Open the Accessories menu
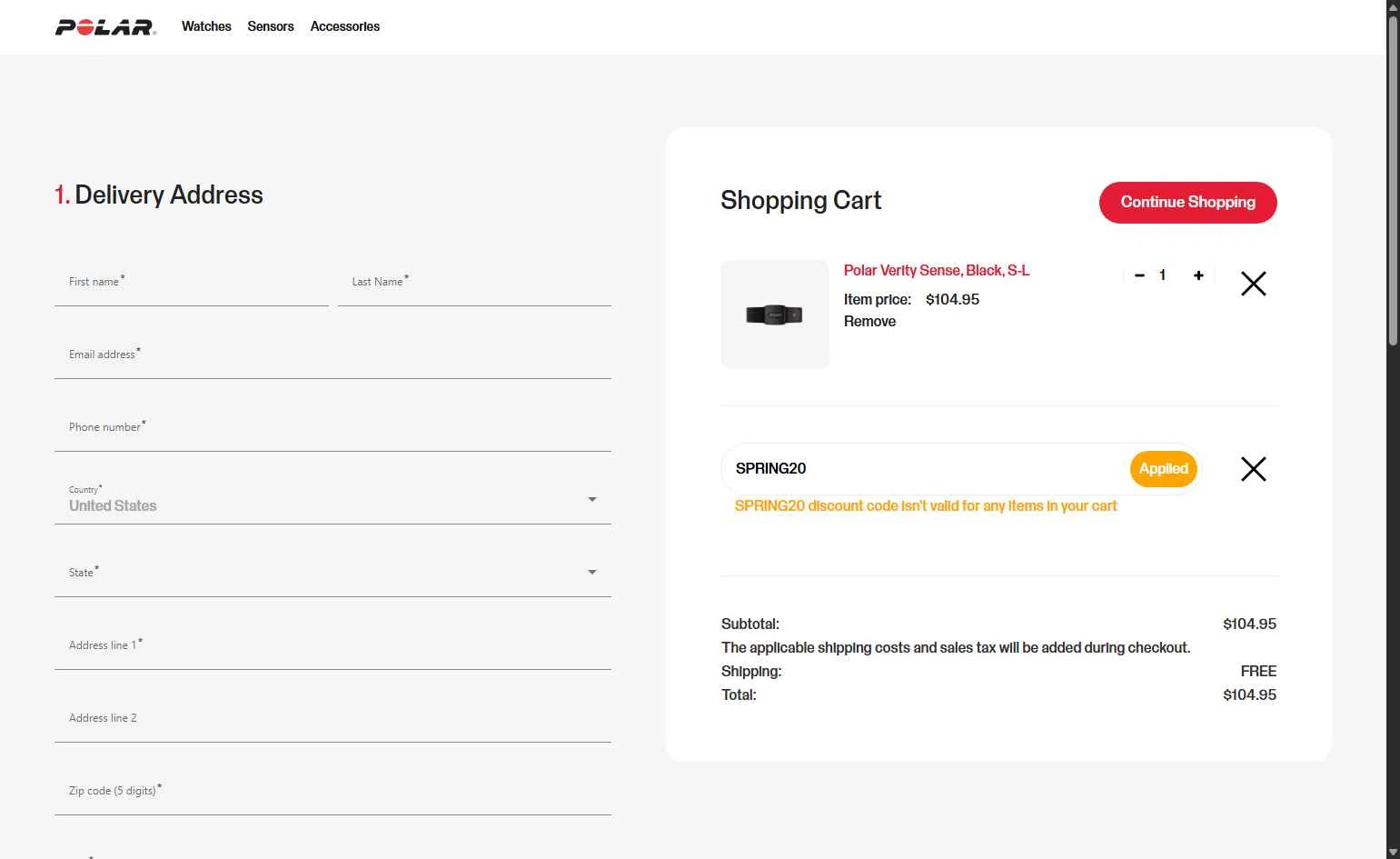The height and width of the screenshot is (859, 1400). coord(345,26)
